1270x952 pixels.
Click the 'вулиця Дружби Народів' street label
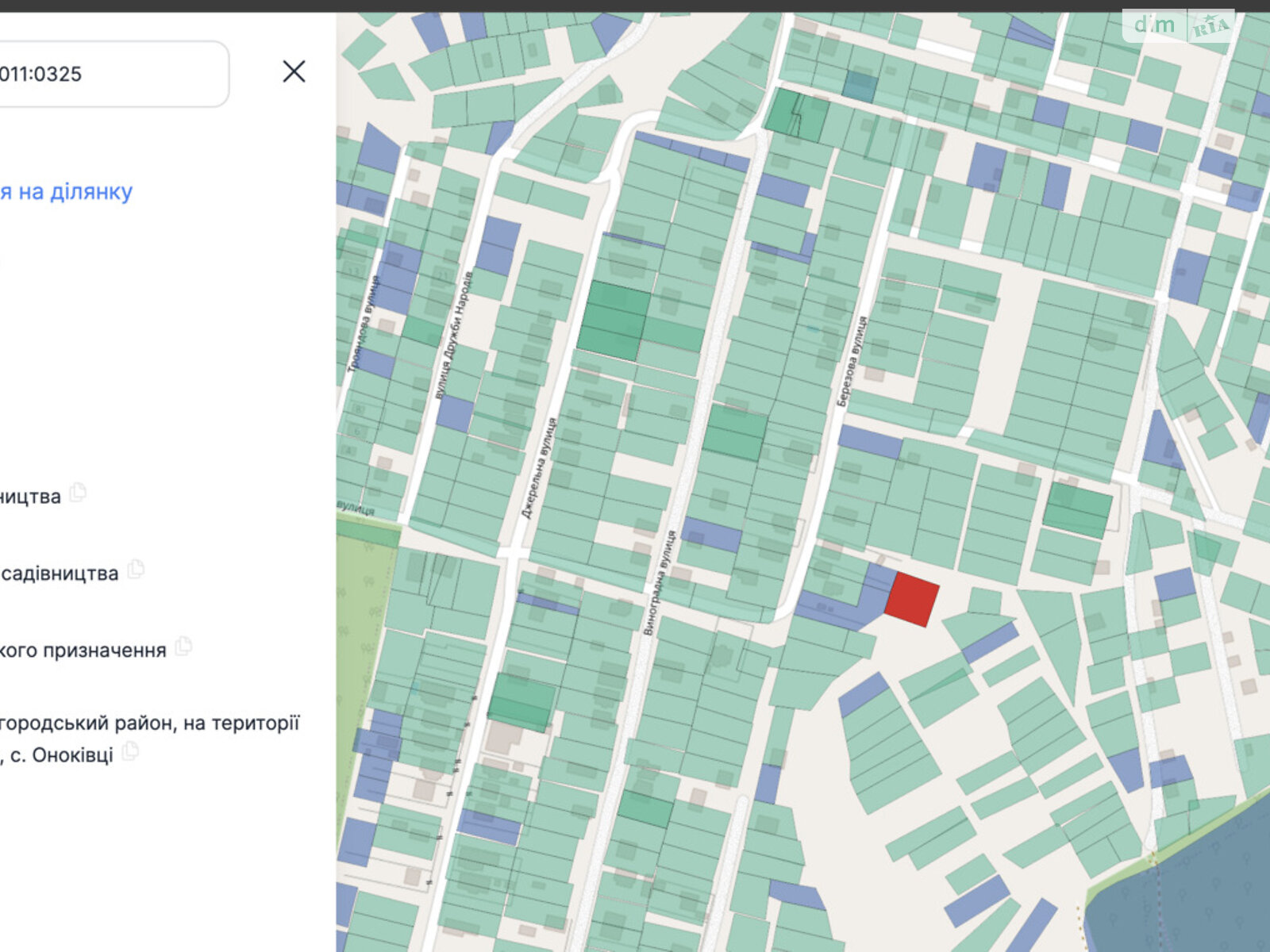[x=454, y=335]
